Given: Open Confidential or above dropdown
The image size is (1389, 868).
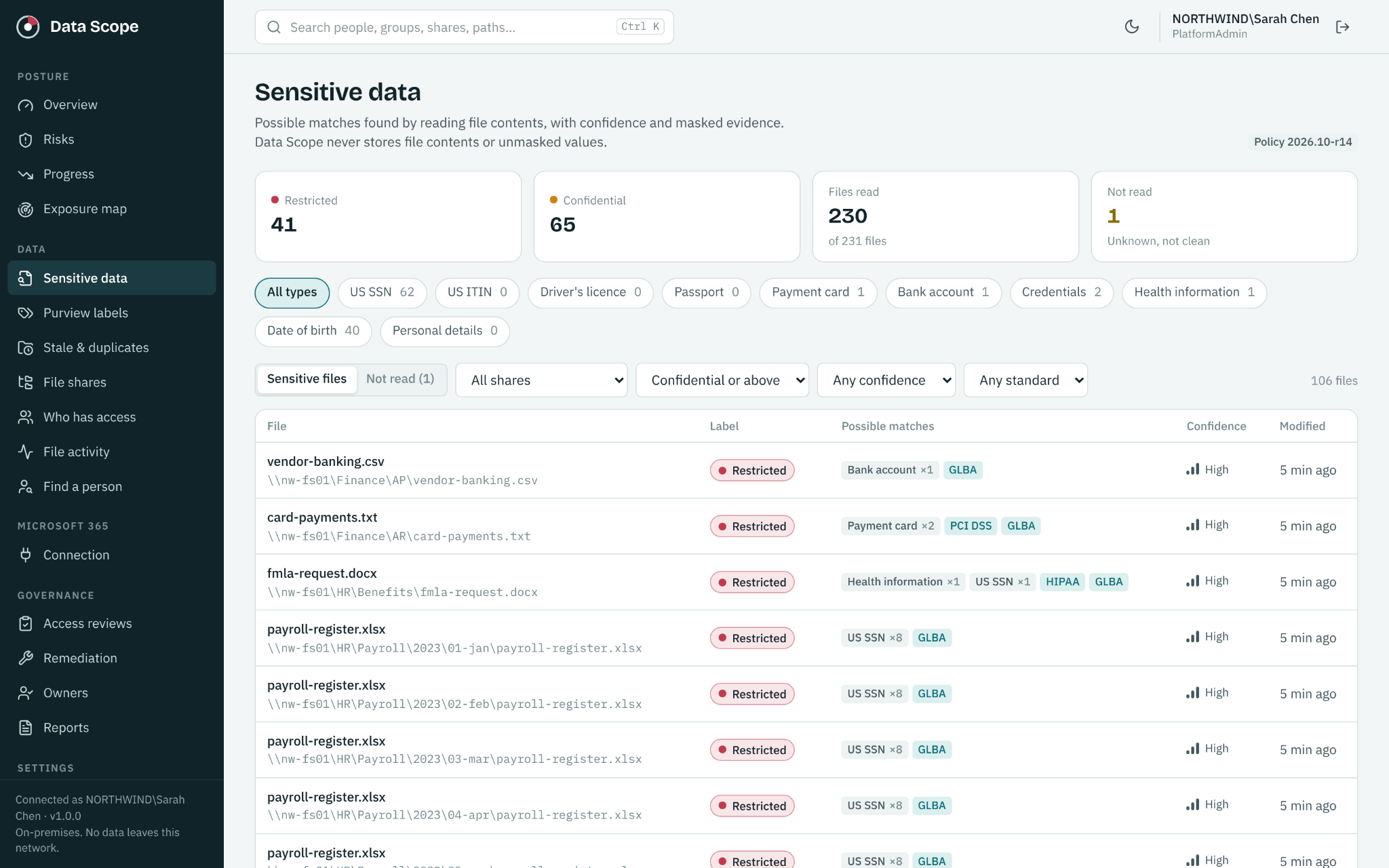Looking at the screenshot, I should pos(722,380).
